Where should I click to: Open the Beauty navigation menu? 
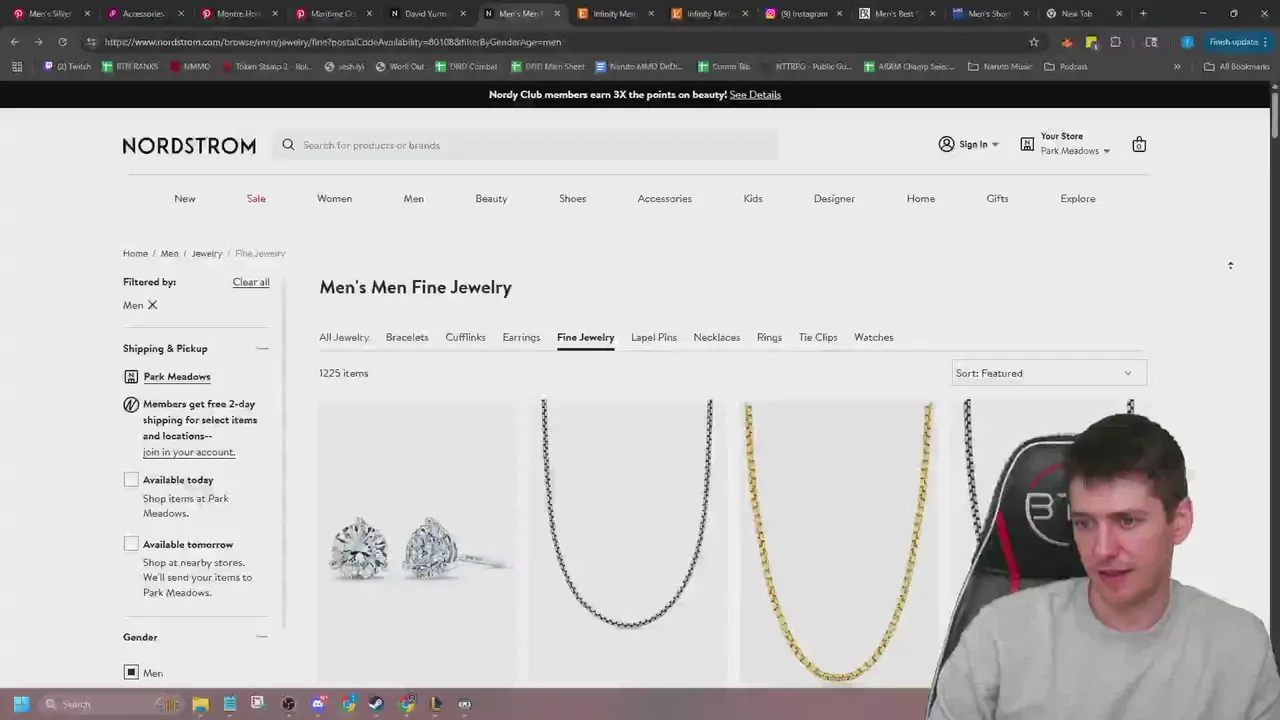(x=491, y=198)
